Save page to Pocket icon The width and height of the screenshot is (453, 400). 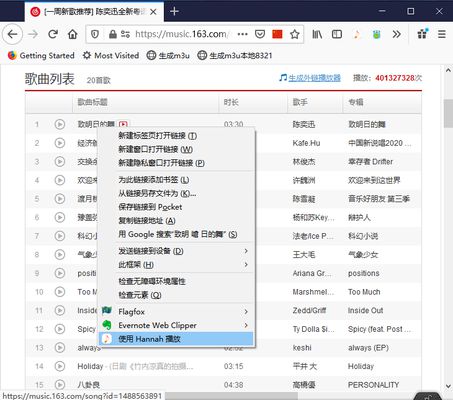pyautogui.click(x=260, y=34)
